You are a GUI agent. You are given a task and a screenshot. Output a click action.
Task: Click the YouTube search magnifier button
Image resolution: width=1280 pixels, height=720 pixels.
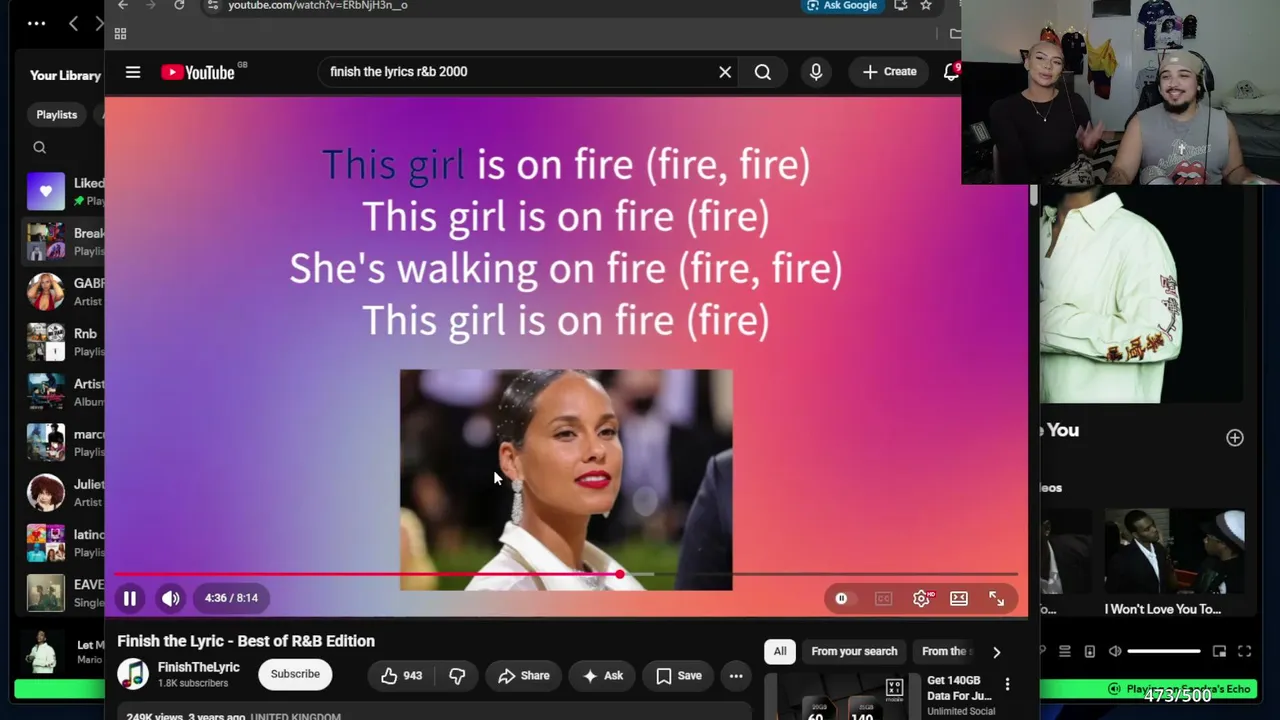763,72
